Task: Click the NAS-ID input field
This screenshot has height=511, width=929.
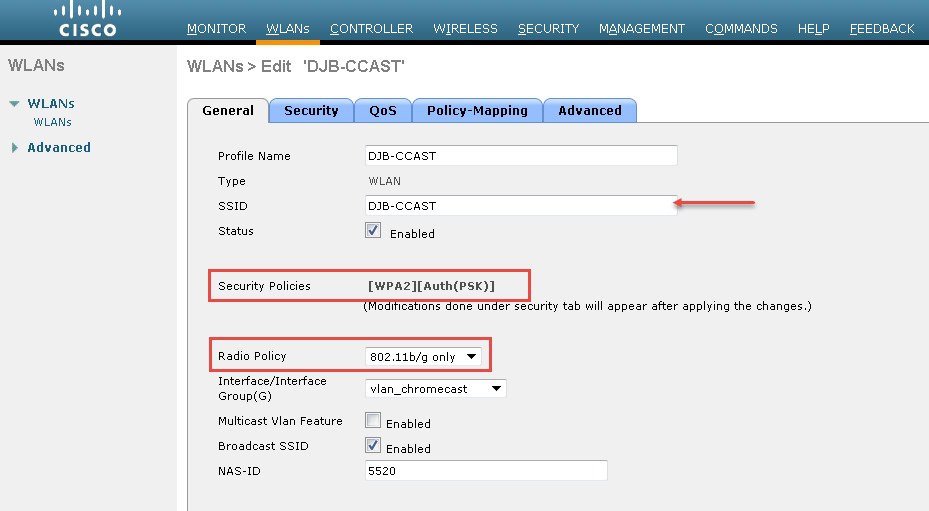Action: click(487, 471)
